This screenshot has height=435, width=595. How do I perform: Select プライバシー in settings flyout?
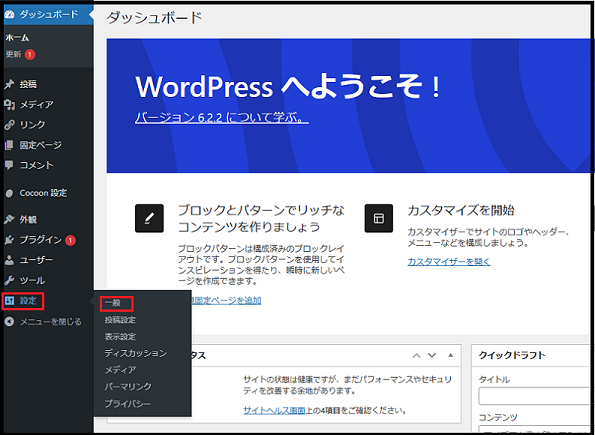tap(128, 403)
